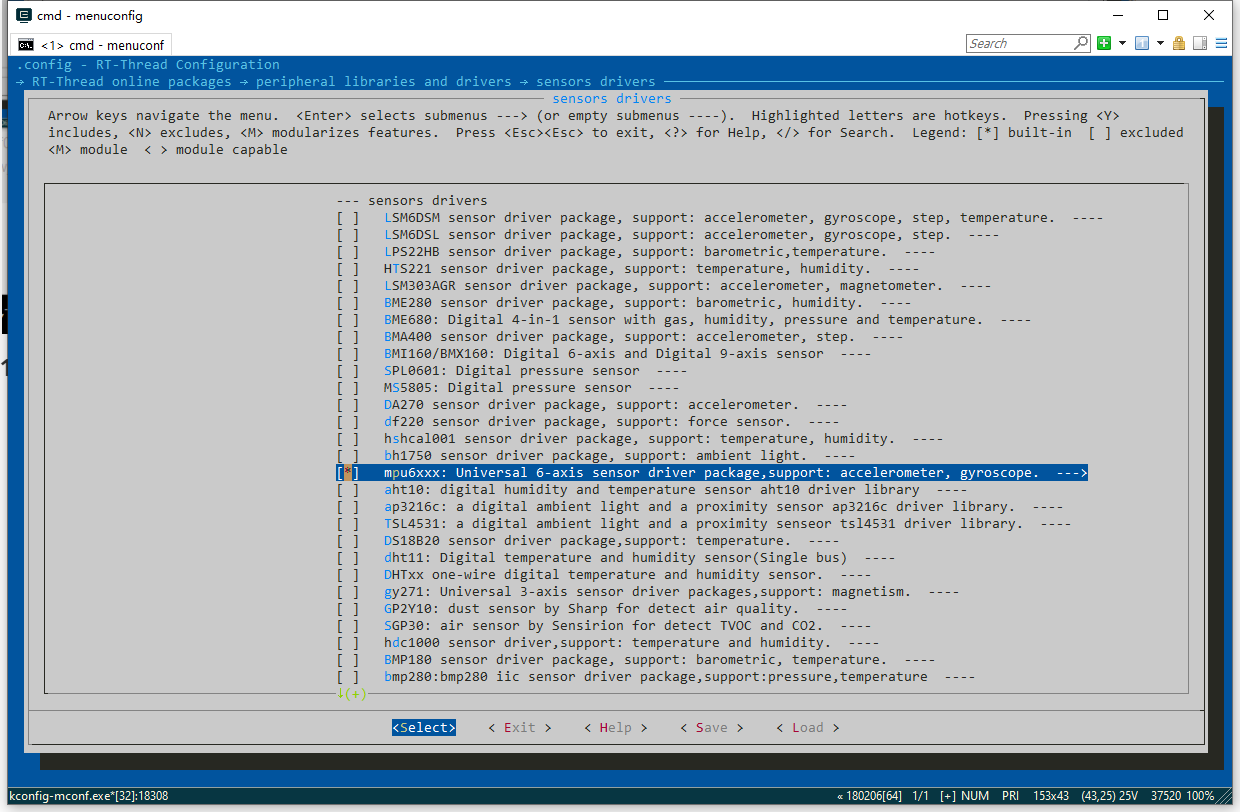Expand the df220 force sensor ---- submenu

pos(824,422)
